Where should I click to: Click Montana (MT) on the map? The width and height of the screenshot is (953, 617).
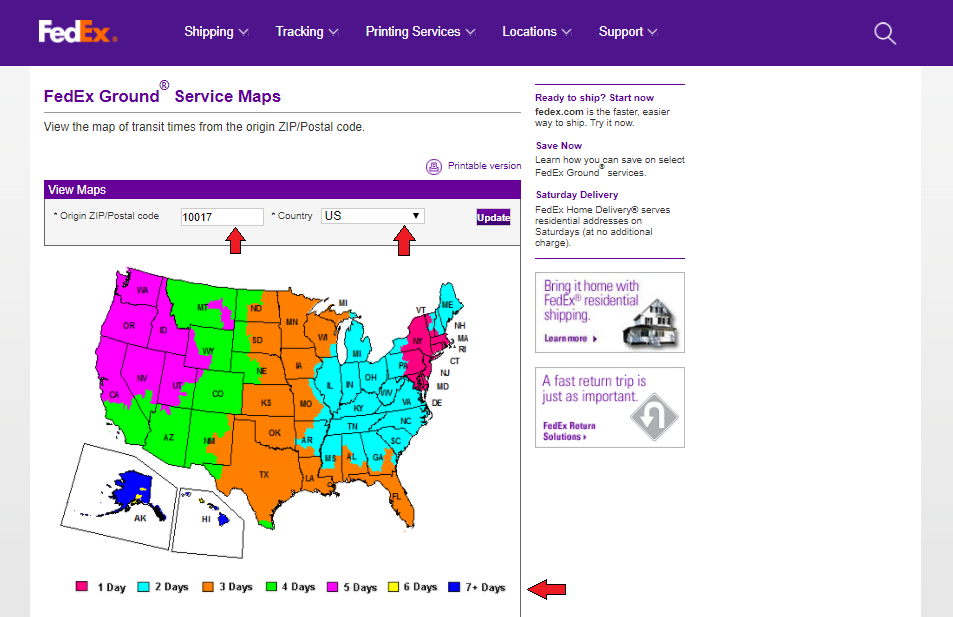(x=202, y=308)
